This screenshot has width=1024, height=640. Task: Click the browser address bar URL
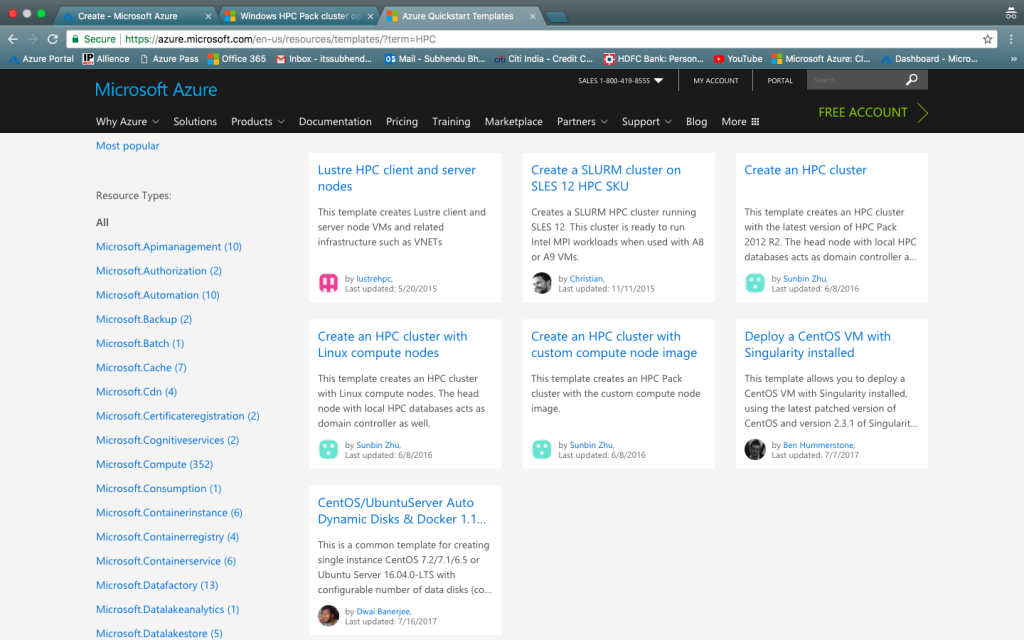pos(280,39)
